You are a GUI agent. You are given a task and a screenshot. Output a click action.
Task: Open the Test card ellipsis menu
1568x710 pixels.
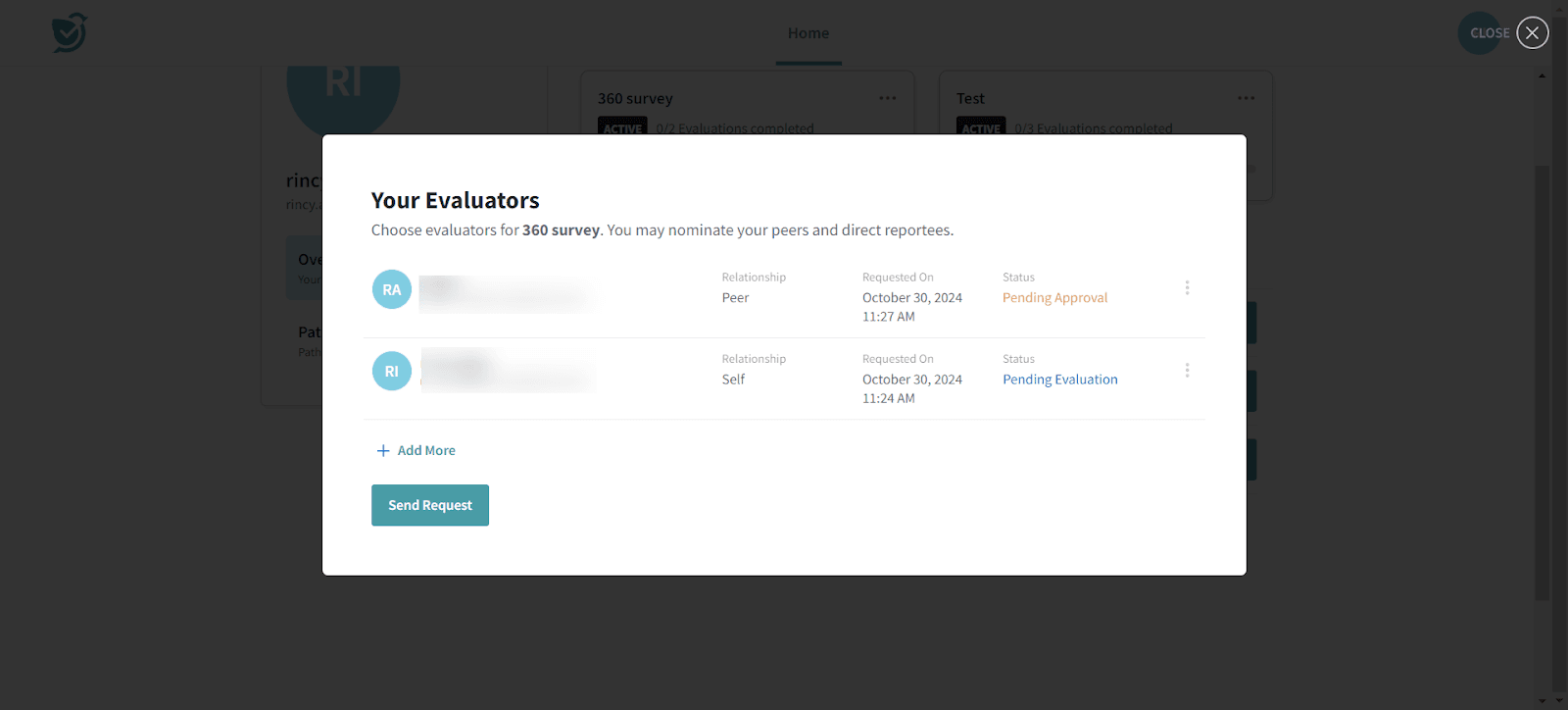tap(1246, 98)
